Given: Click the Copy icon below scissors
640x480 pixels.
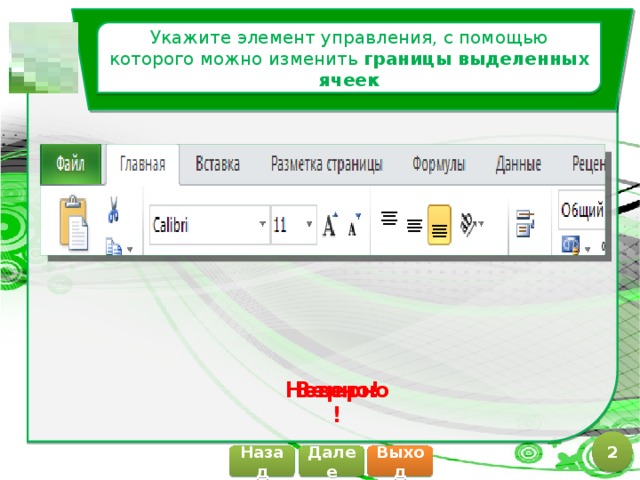Looking at the screenshot, I should click(x=113, y=247).
